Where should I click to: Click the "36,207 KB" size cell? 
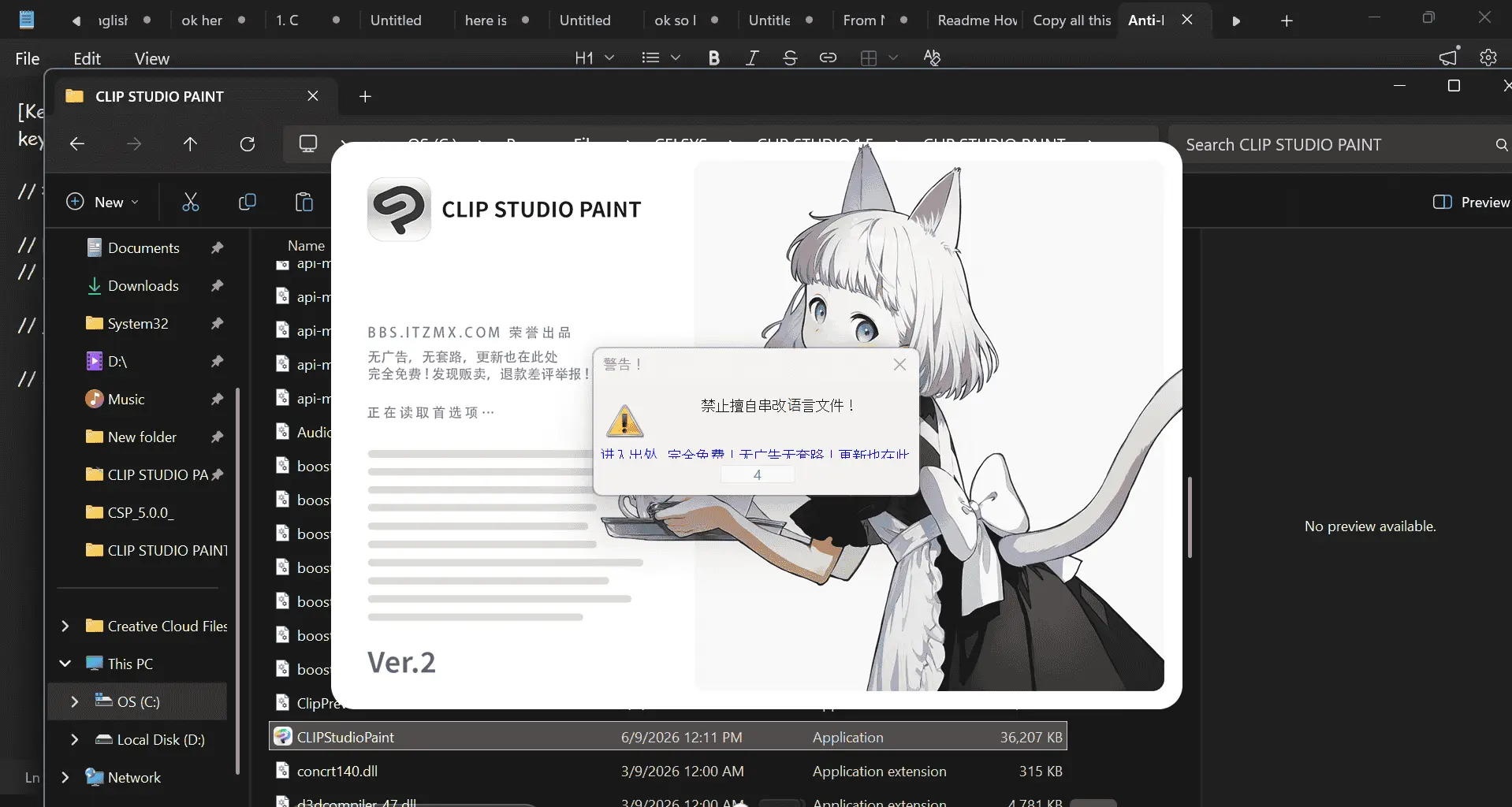point(1031,737)
